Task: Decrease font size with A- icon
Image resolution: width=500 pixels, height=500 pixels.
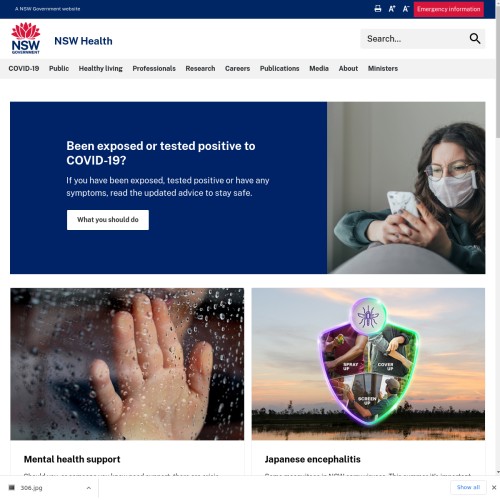Action: 406,9
